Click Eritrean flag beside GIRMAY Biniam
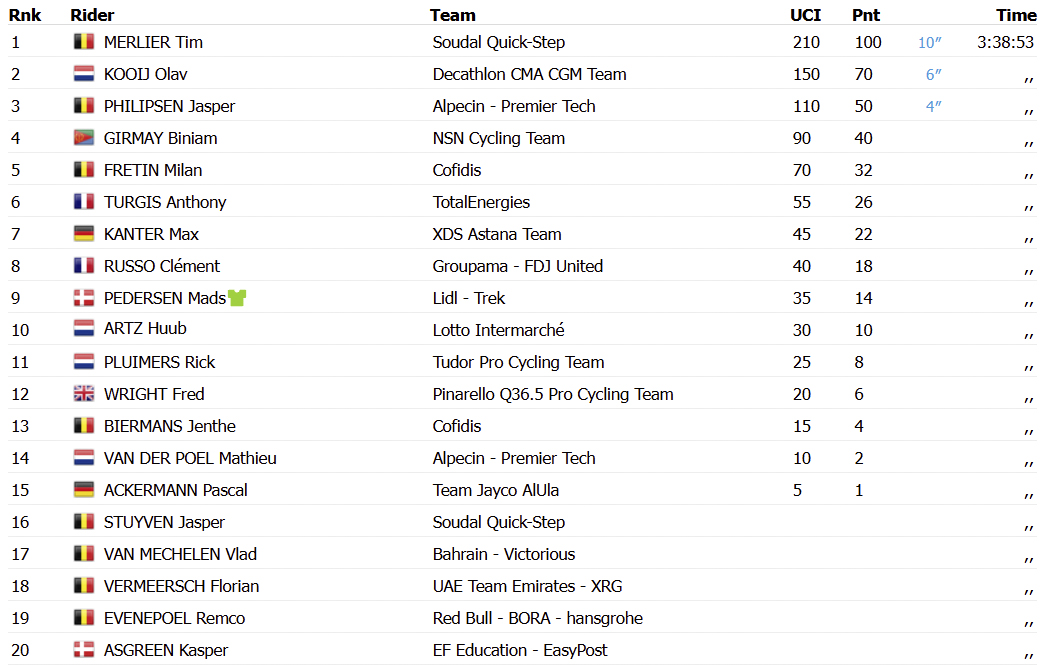The height and width of the screenshot is (665, 1049). 84,138
